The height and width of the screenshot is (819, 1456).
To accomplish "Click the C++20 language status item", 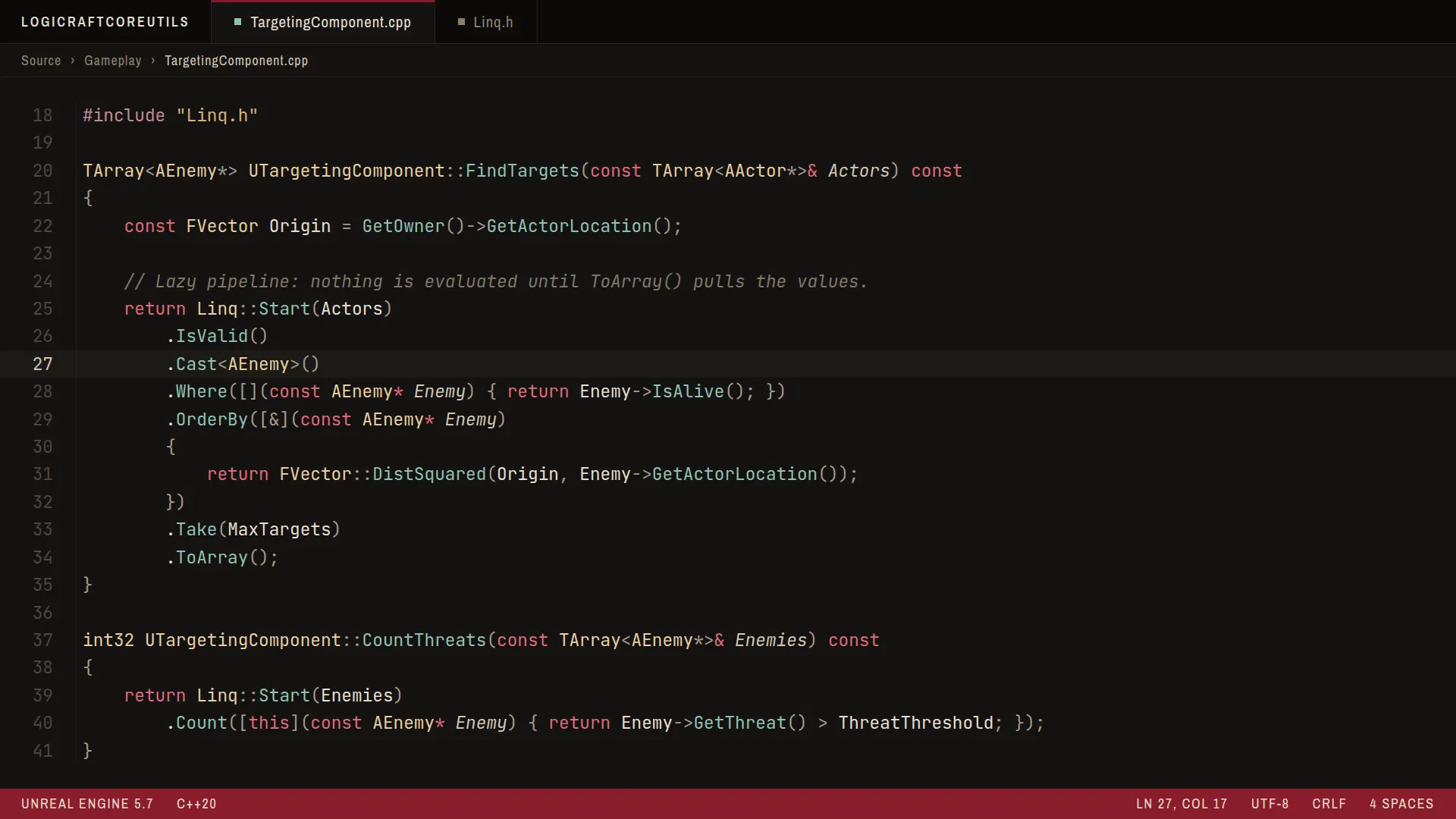I will pyautogui.click(x=196, y=804).
